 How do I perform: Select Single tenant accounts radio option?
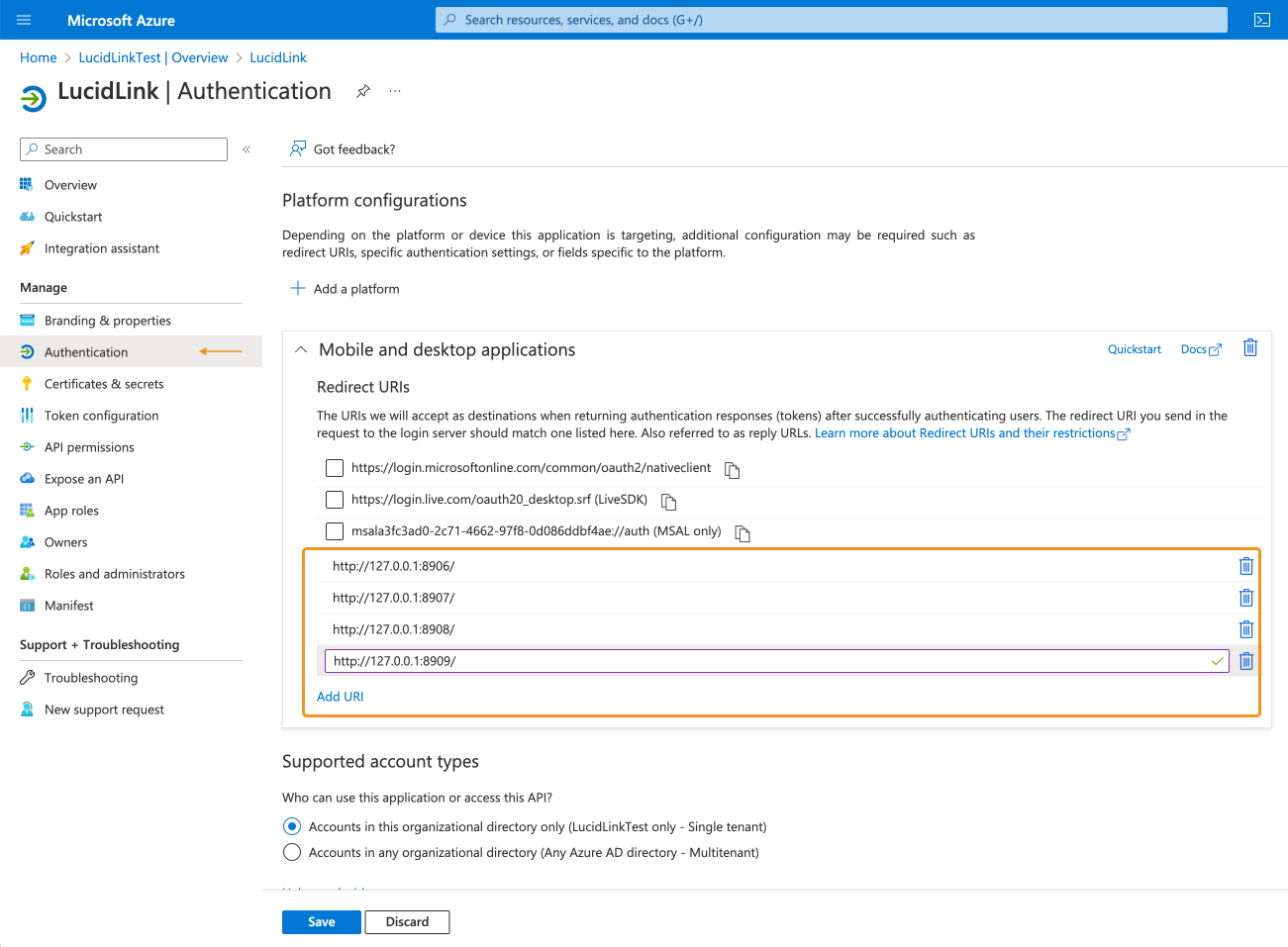pyautogui.click(x=292, y=826)
